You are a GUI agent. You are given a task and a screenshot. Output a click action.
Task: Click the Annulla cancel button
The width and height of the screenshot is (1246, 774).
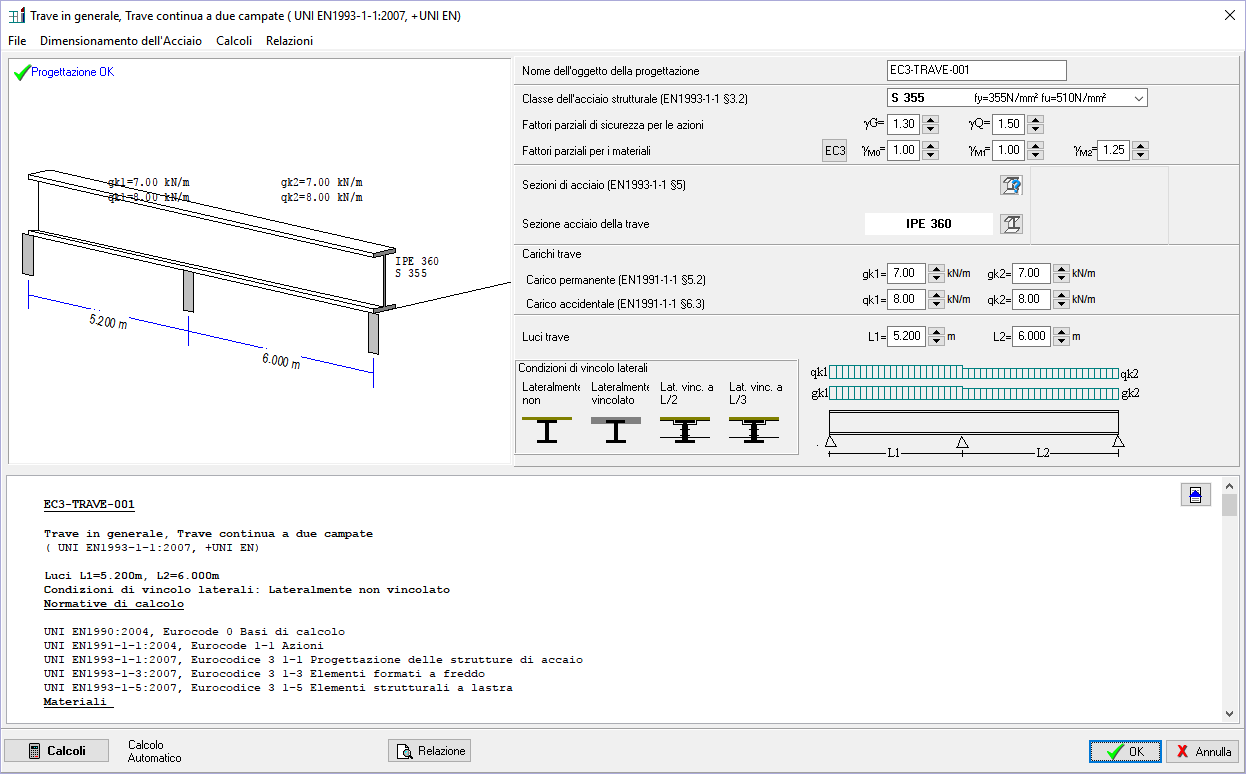click(x=1203, y=752)
